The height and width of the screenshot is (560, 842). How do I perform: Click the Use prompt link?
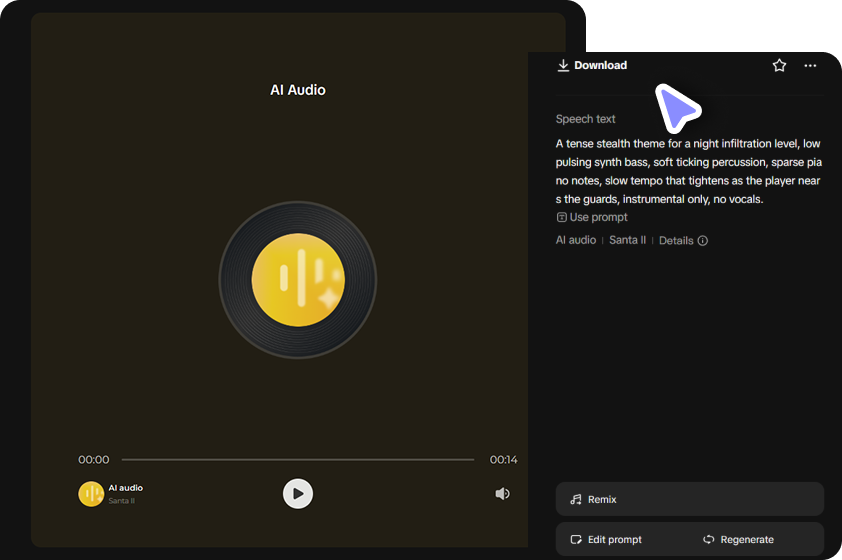592,217
